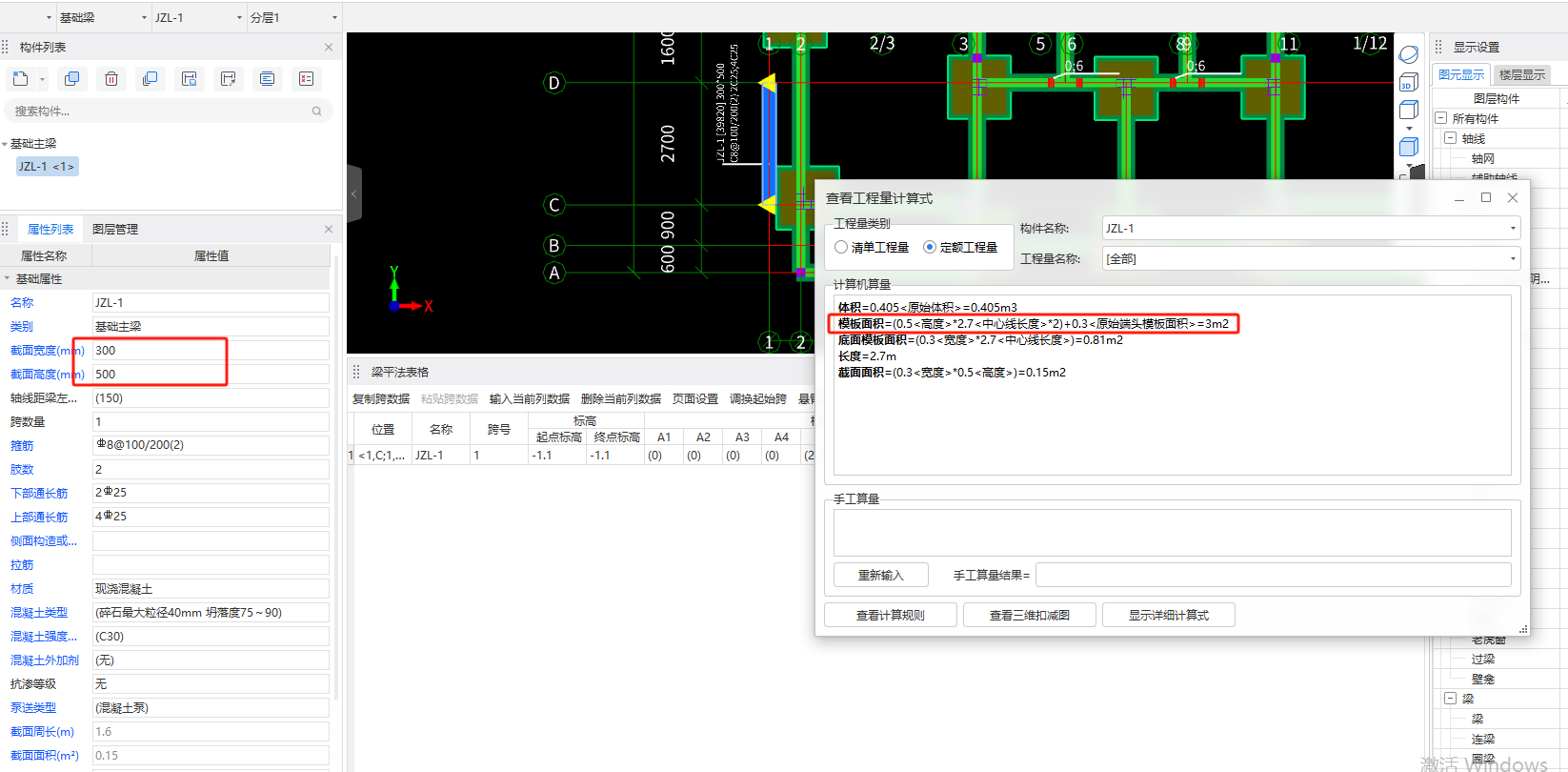1568x772 pixels.
Task: Select the 模板面积 calculation line
Action: tap(1034, 324)
